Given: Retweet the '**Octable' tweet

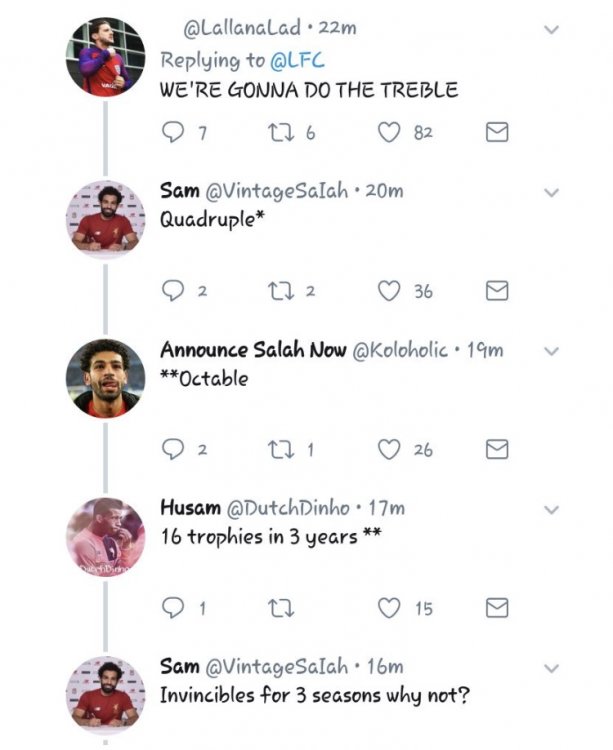Looking at the screenshot, I should point(281,450).
